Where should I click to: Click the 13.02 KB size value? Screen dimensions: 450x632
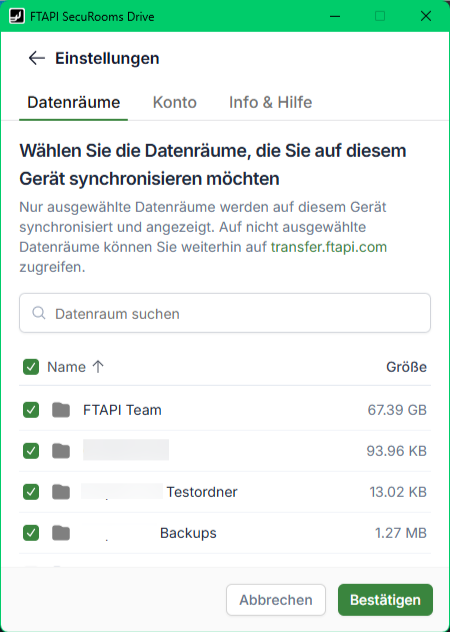[x=398, y=492]
